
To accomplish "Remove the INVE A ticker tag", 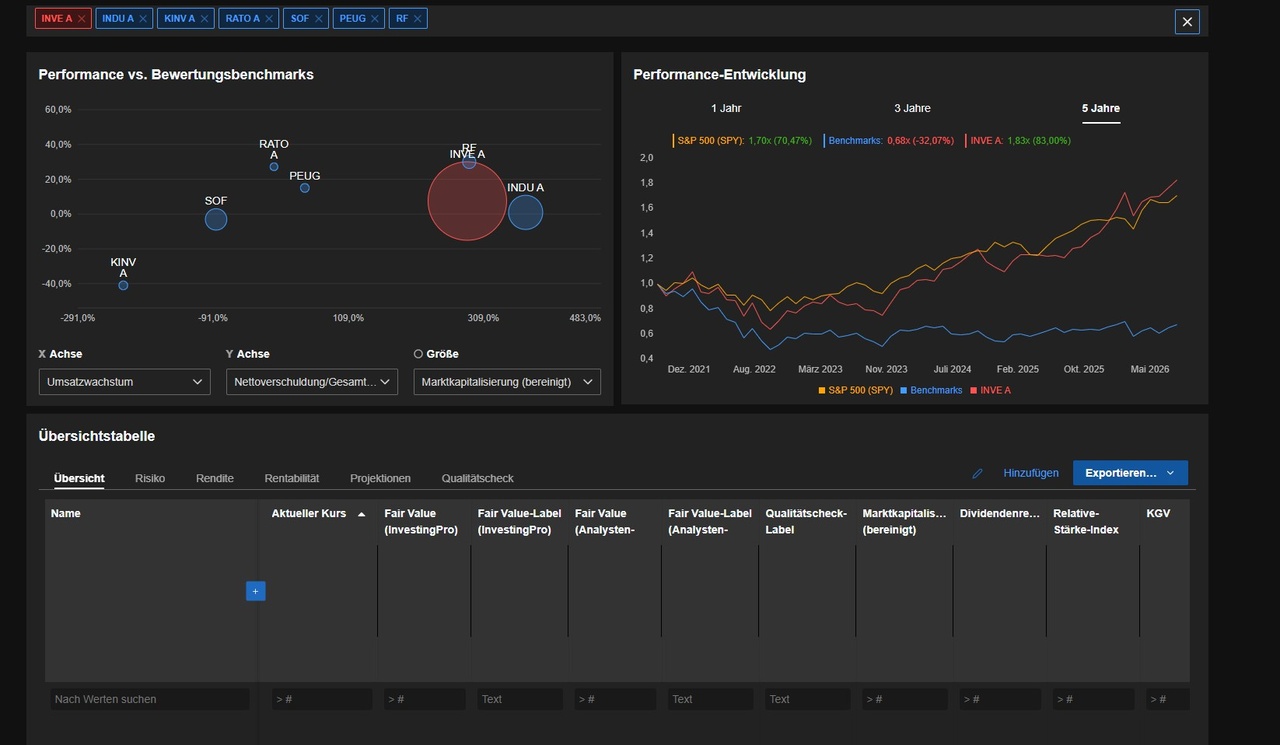I will pos(82,19).
